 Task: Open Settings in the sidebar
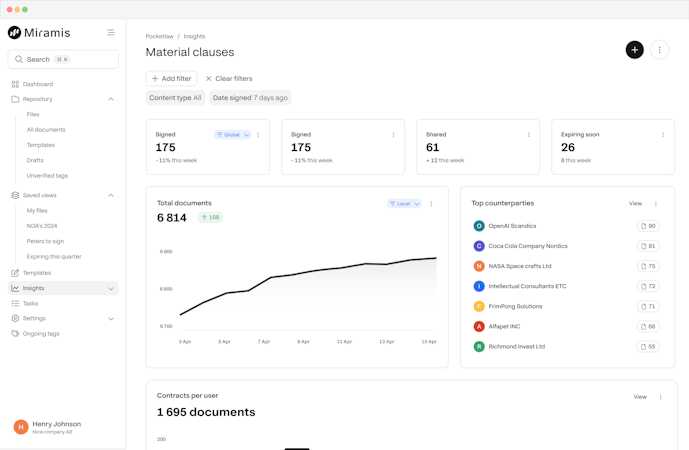click(x=34, y=319)
